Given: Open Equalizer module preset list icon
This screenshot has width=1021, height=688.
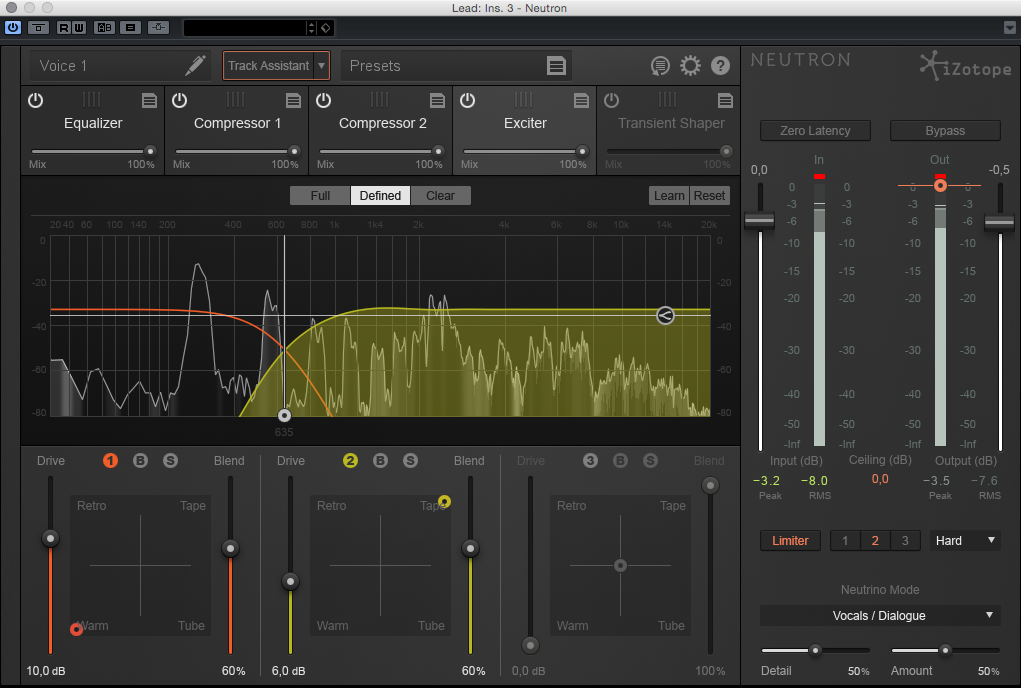Looking at the screenshot, I should pos(149,100).
